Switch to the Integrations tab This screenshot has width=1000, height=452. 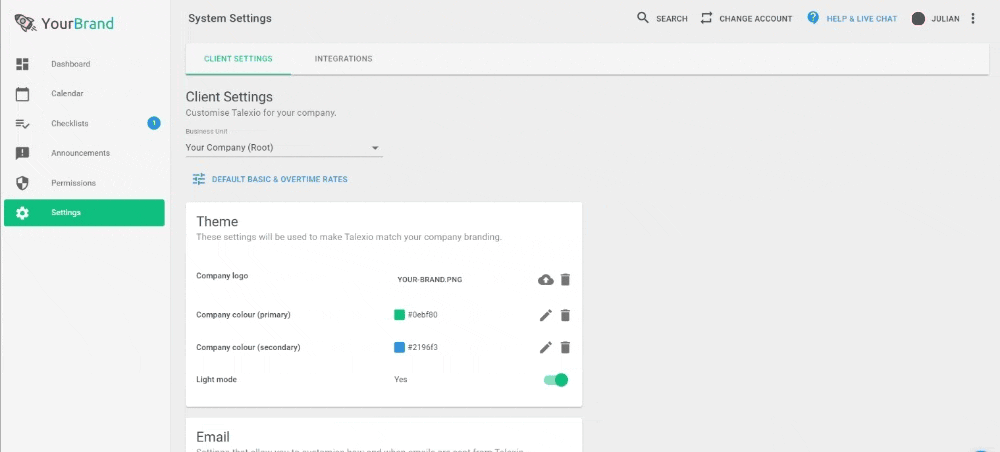[344, 59]
